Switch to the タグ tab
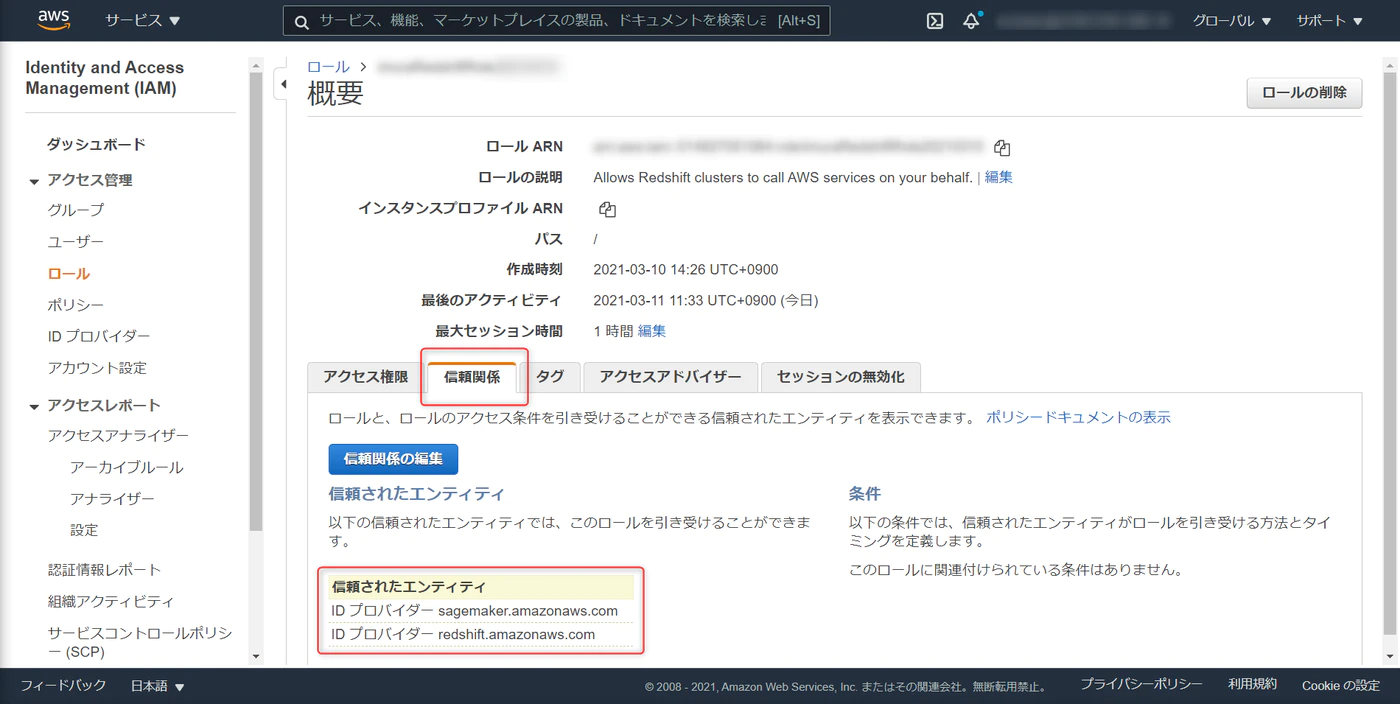This screenshot has width=1400, height=704. [x=550, y=377]
